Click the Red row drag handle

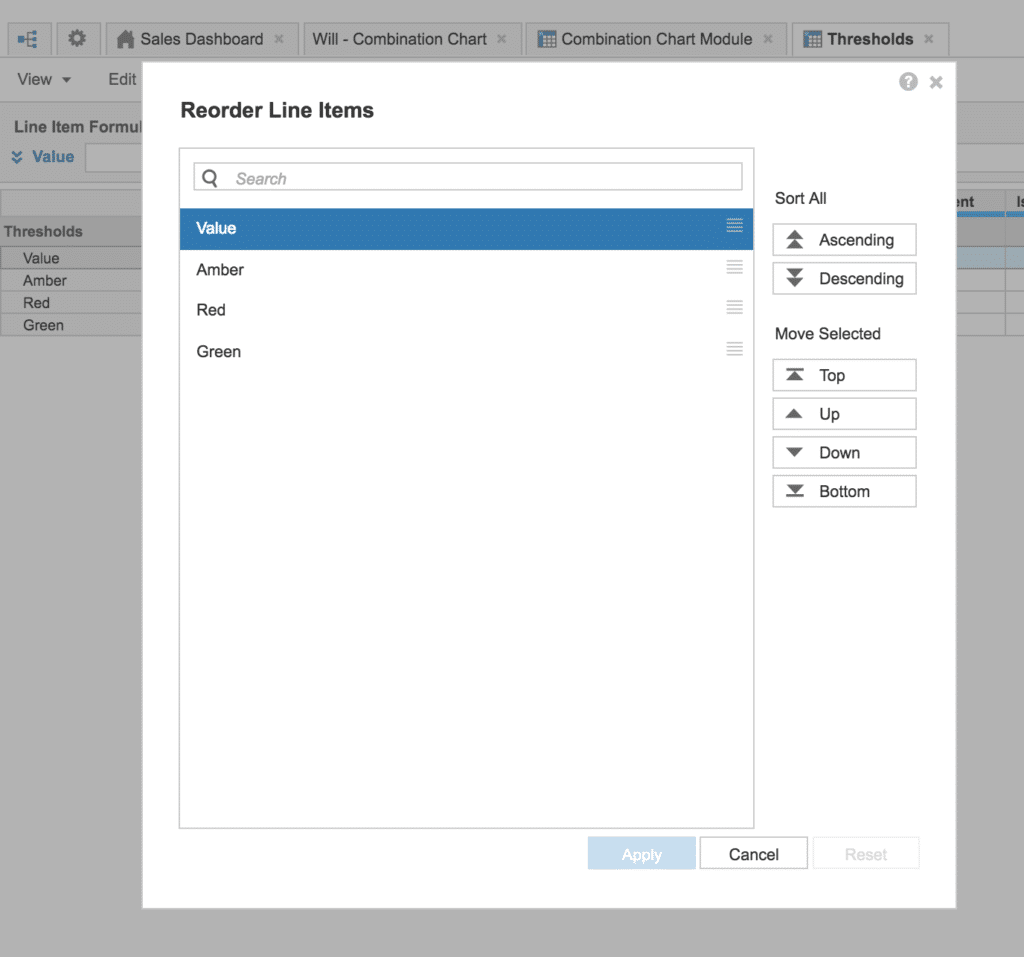click(734, 308)
